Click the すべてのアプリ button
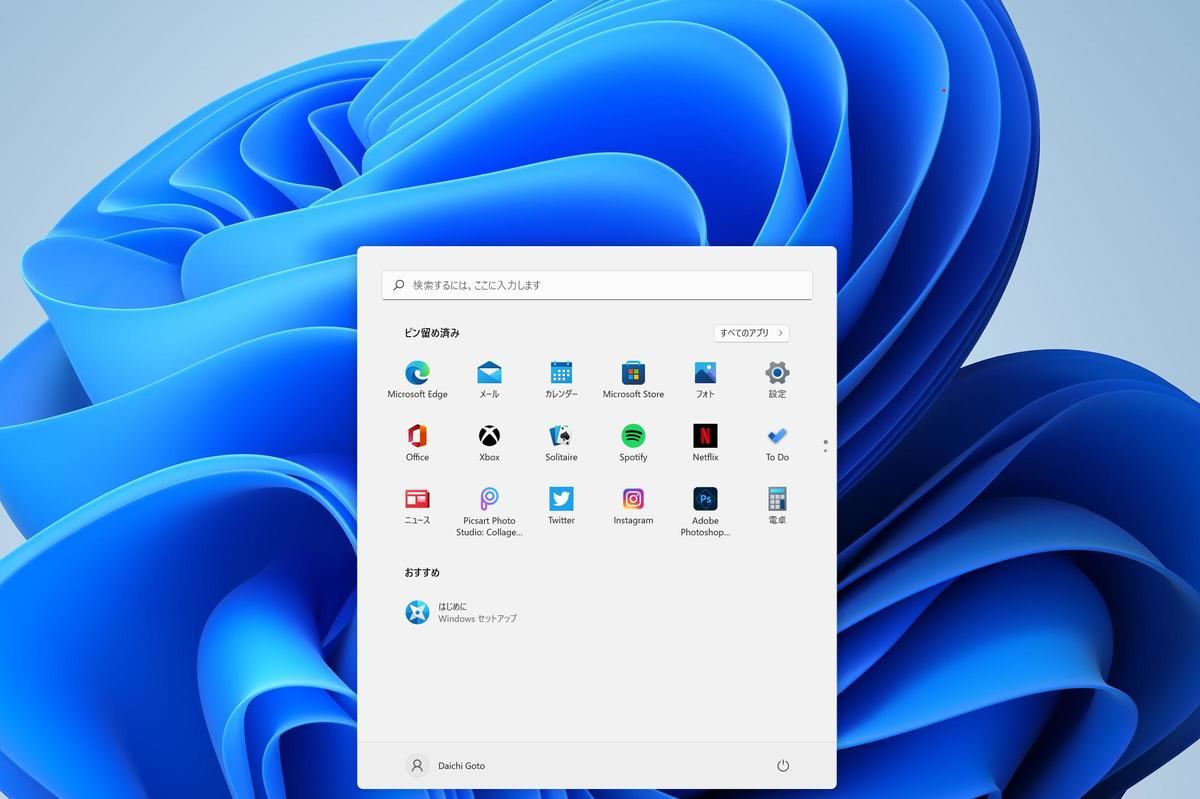The height and width of the screenshot is (799, 1200). click(751, 333)
